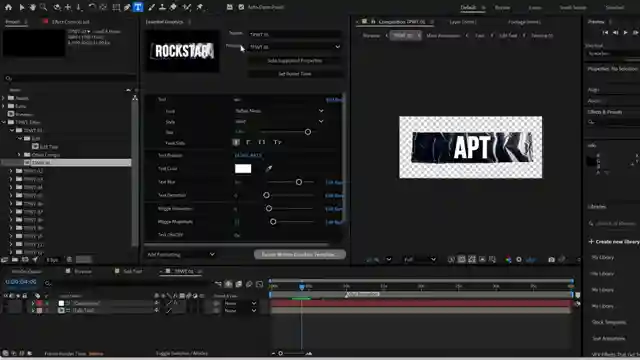Click Preview first frame button
The image size is (640, 360).
(605, 32)
